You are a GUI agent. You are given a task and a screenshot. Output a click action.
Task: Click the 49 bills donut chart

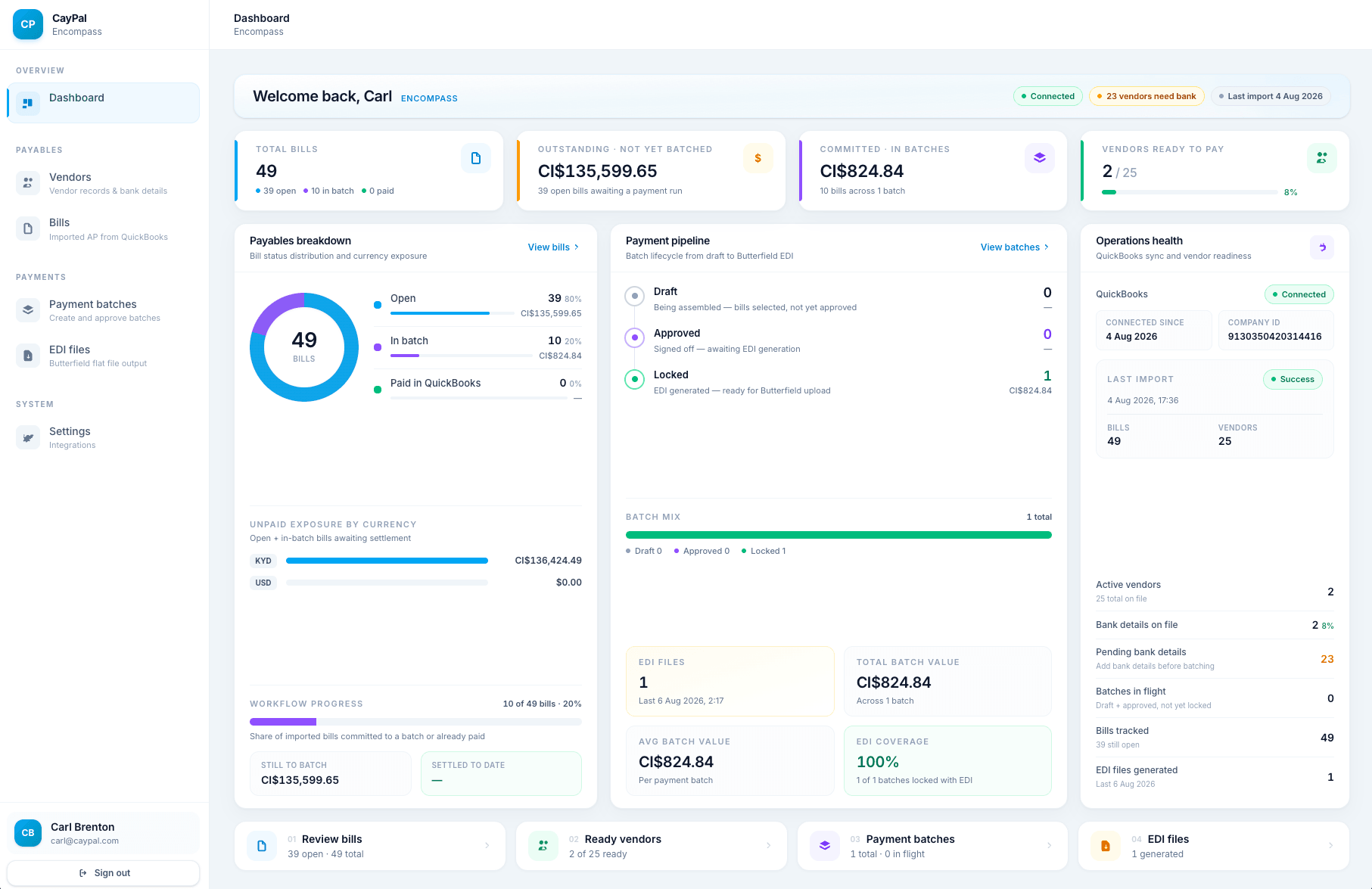click(x=304, y=347)
